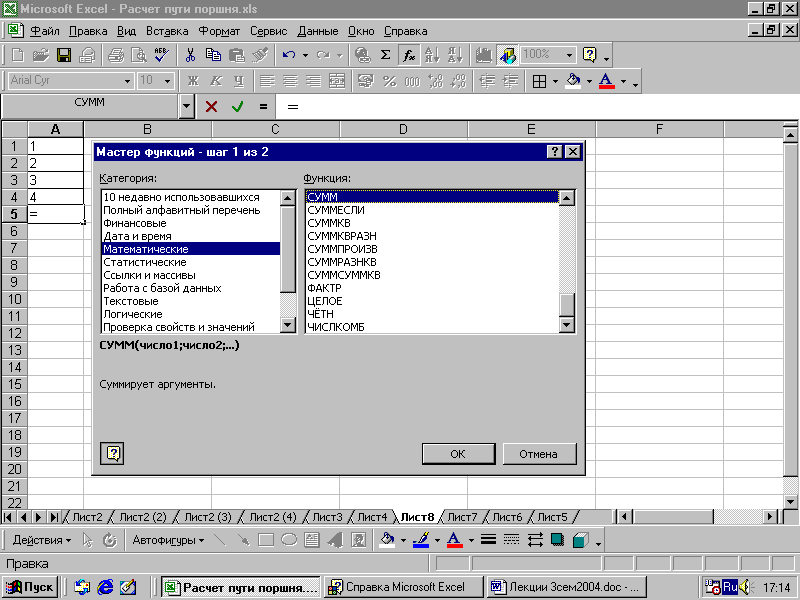The width and height of the screenshot is (800, 600).
Task: Click the dialog's help assistant icon
Action: tap(113, 453)
